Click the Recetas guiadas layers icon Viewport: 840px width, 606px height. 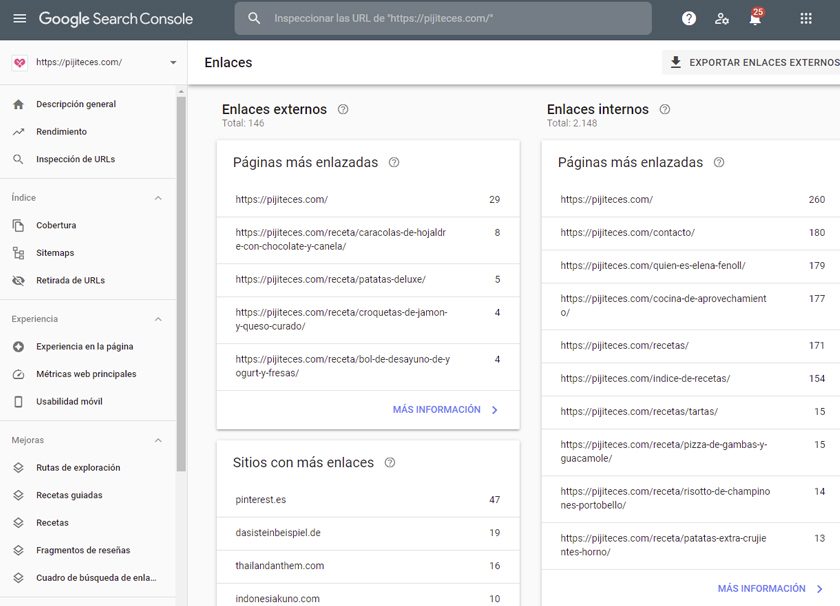18,495
